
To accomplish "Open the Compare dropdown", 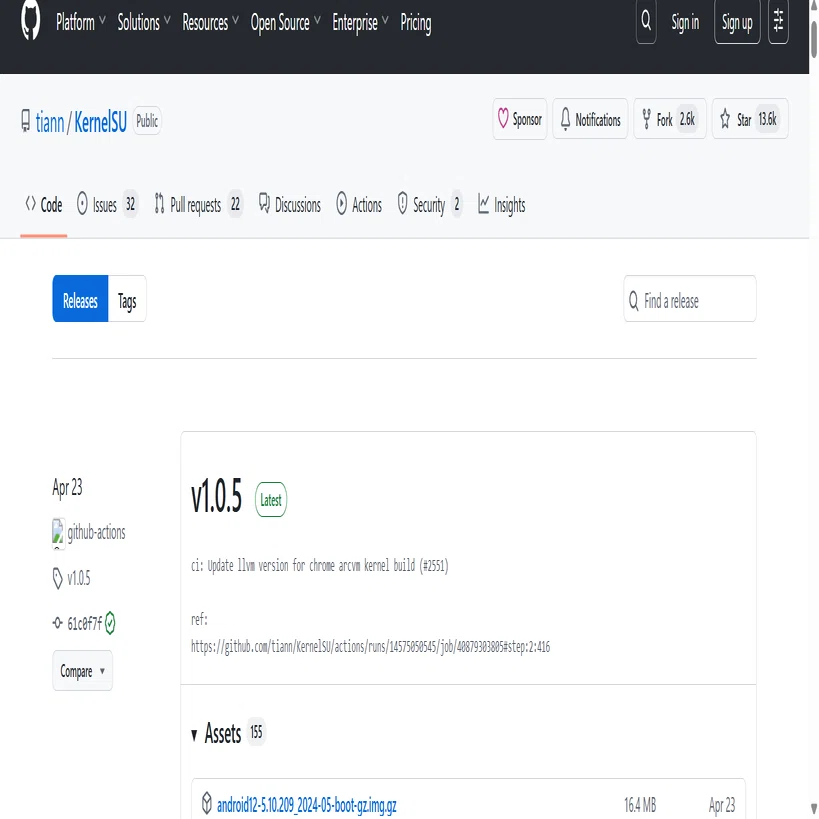I will click(x=83, y=671).
